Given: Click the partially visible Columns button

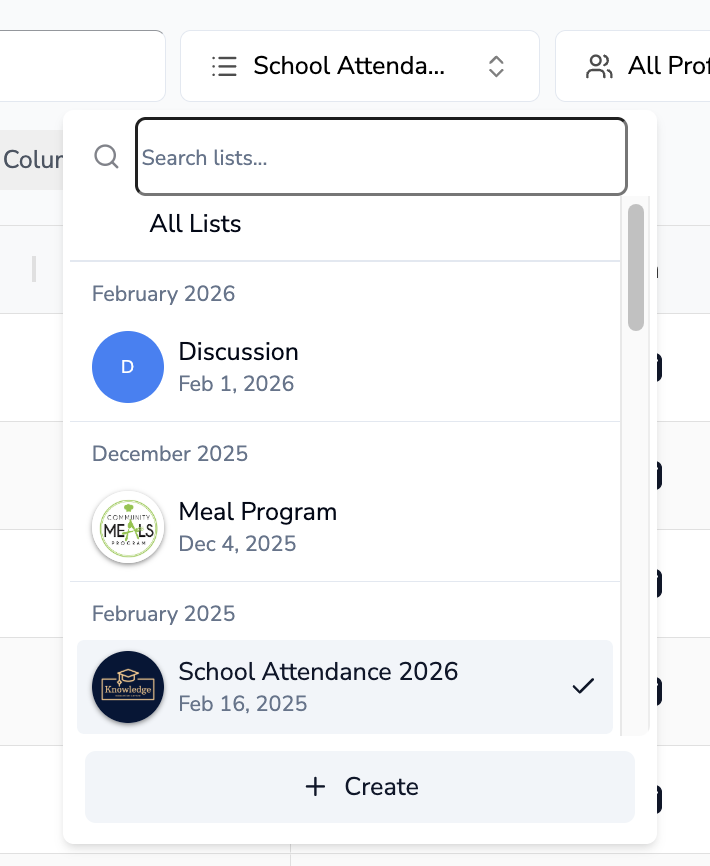Looking at the screenshot, I should coord(32,160).
